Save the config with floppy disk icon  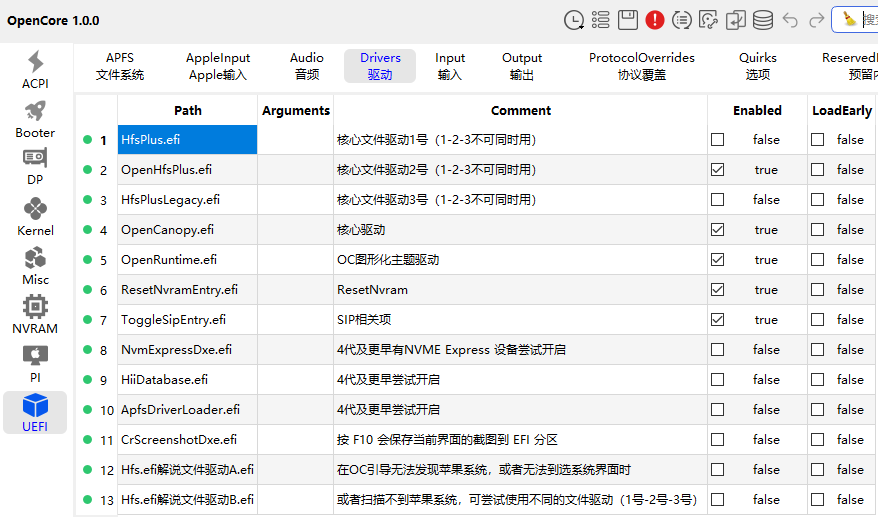pyautogui.click(x=628, y=20)
